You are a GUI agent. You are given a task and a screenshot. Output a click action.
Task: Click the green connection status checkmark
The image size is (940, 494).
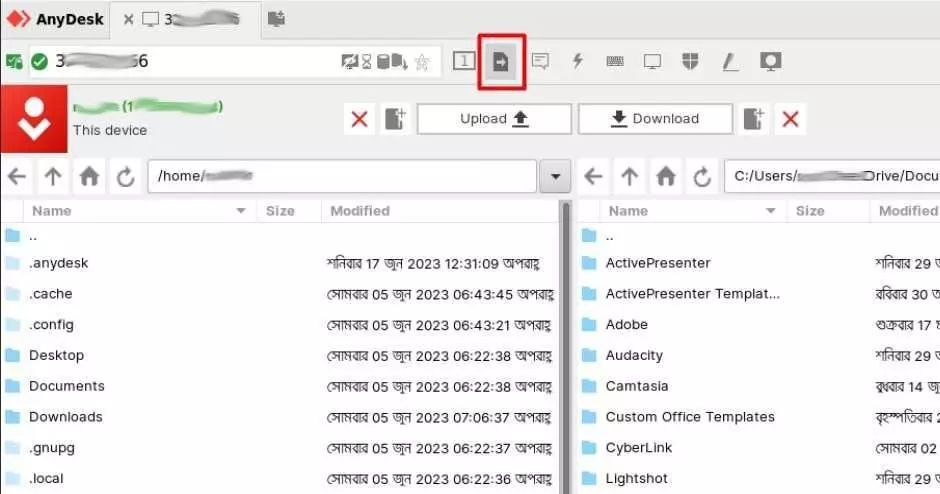[x=40, y=61]
